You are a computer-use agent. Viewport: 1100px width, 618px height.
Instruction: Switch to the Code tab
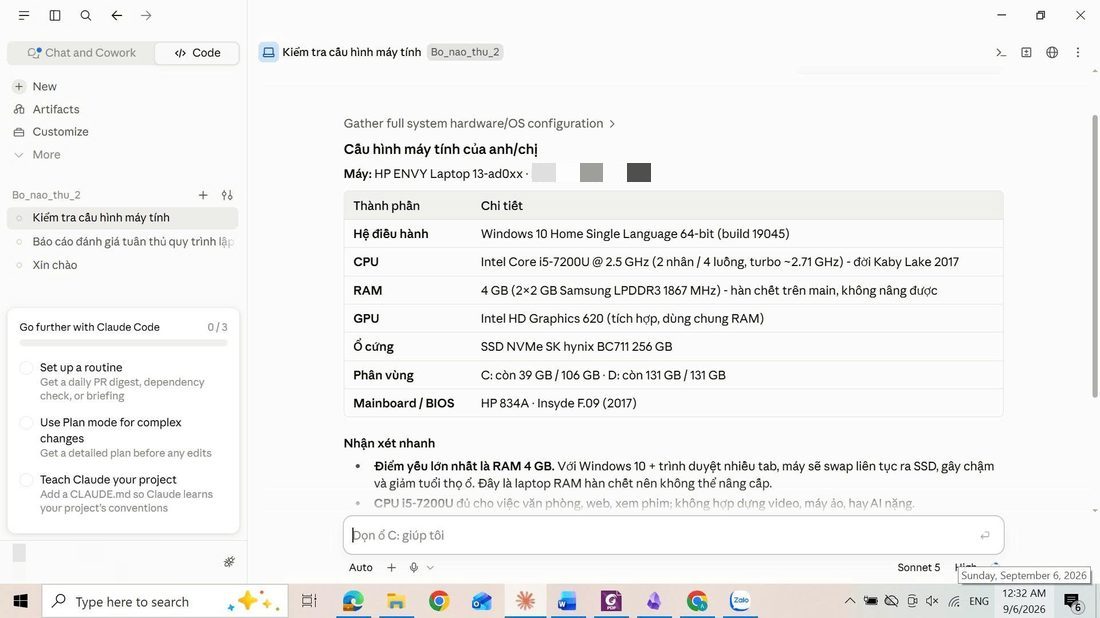click(x=197, y=53)
